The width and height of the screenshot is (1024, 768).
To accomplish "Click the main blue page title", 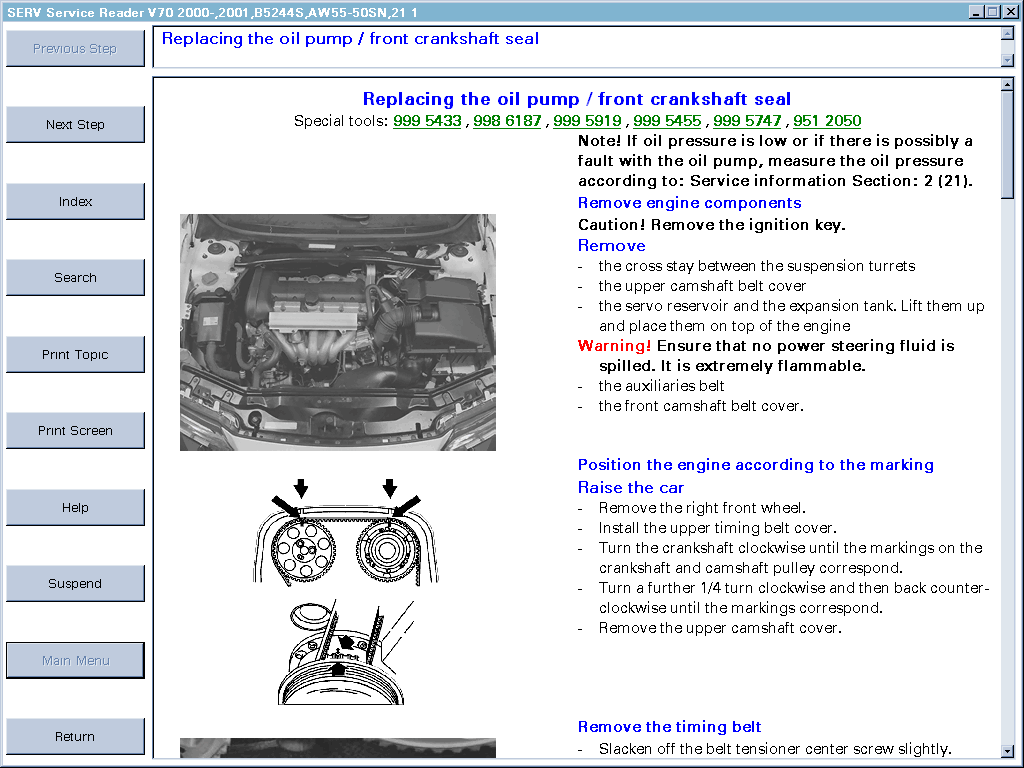I will click(x=577, y=99).
